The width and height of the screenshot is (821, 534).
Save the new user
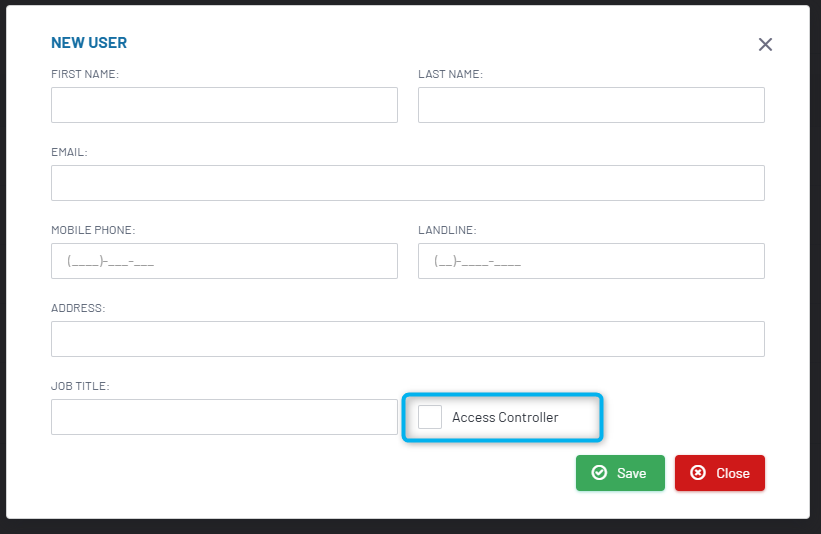click(620, 473)
